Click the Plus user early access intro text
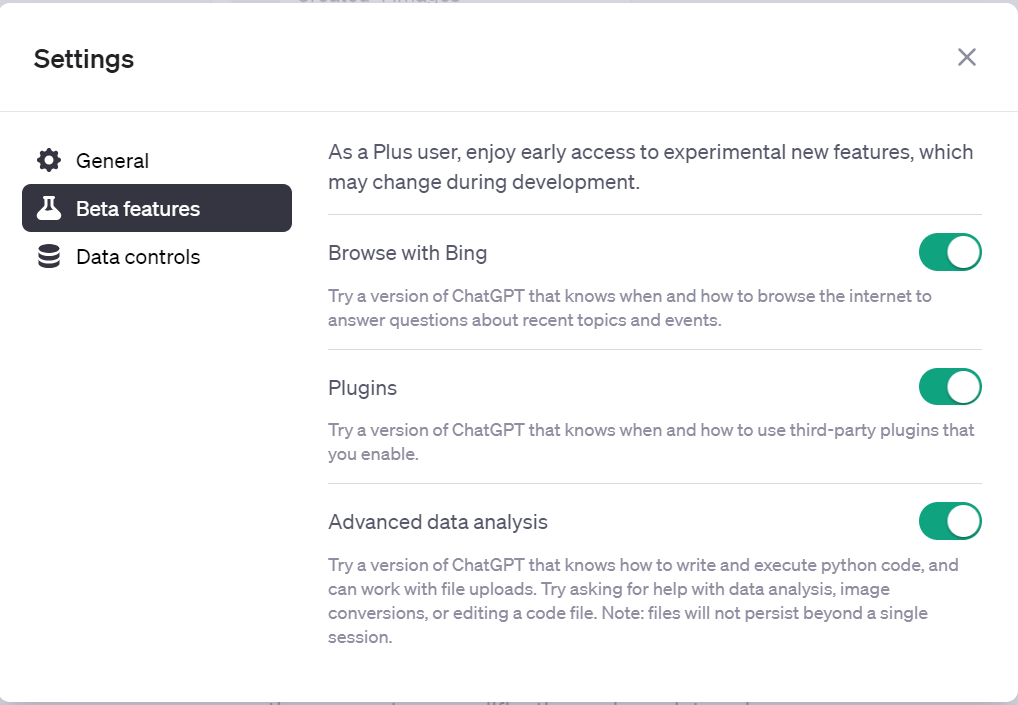1018x705 pixels. [650, 168]
